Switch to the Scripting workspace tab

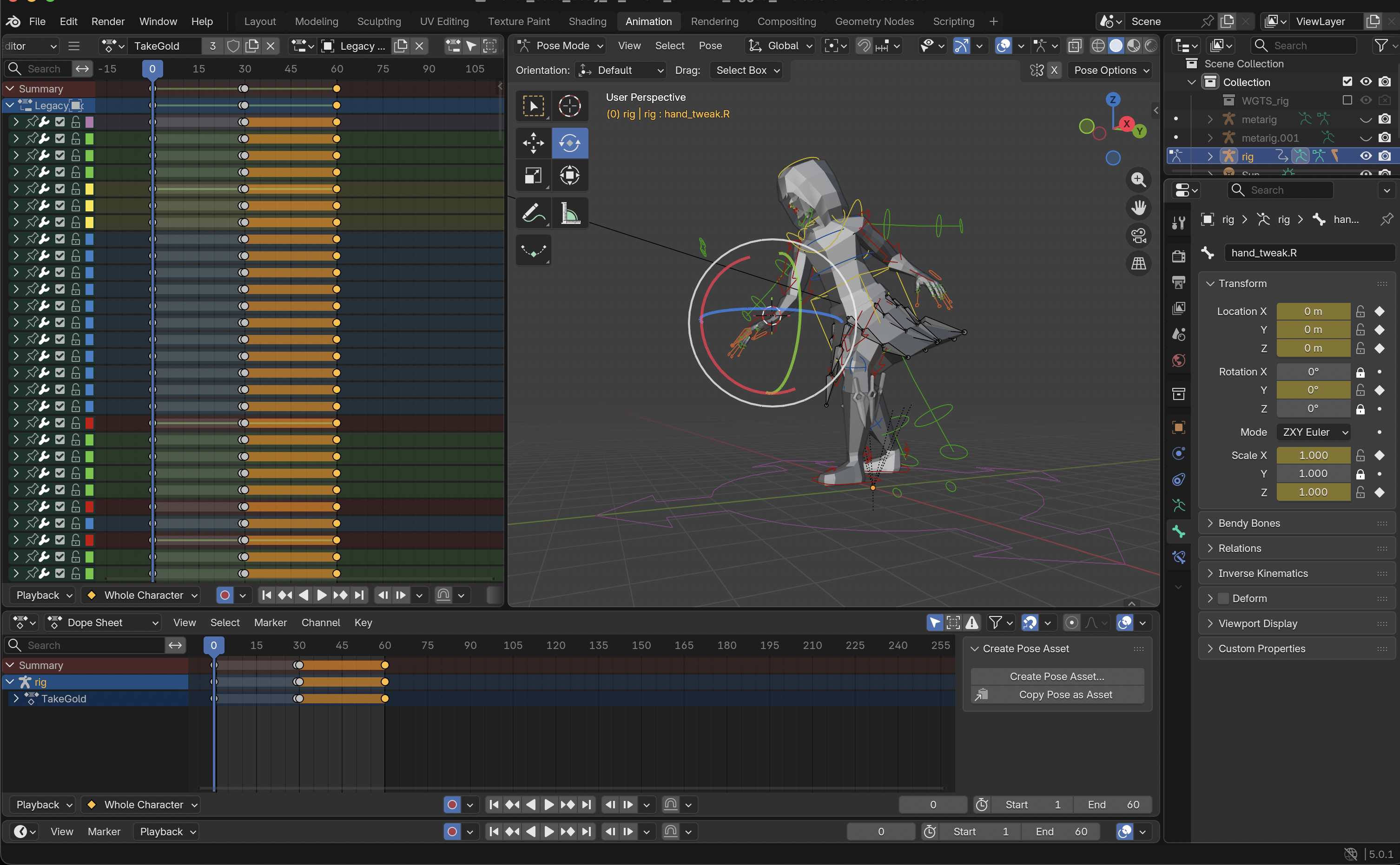[x=953, y=21]
